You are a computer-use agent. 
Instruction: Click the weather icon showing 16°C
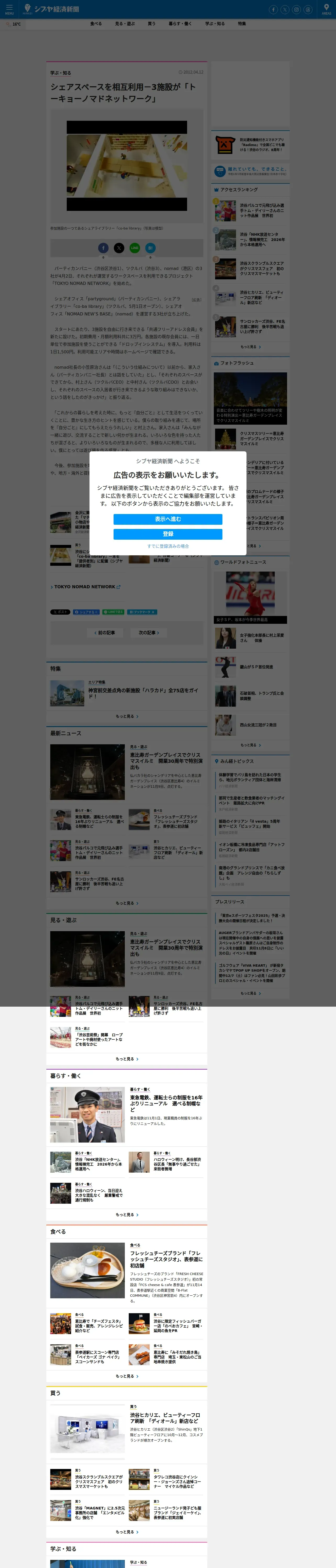(9, 24)
